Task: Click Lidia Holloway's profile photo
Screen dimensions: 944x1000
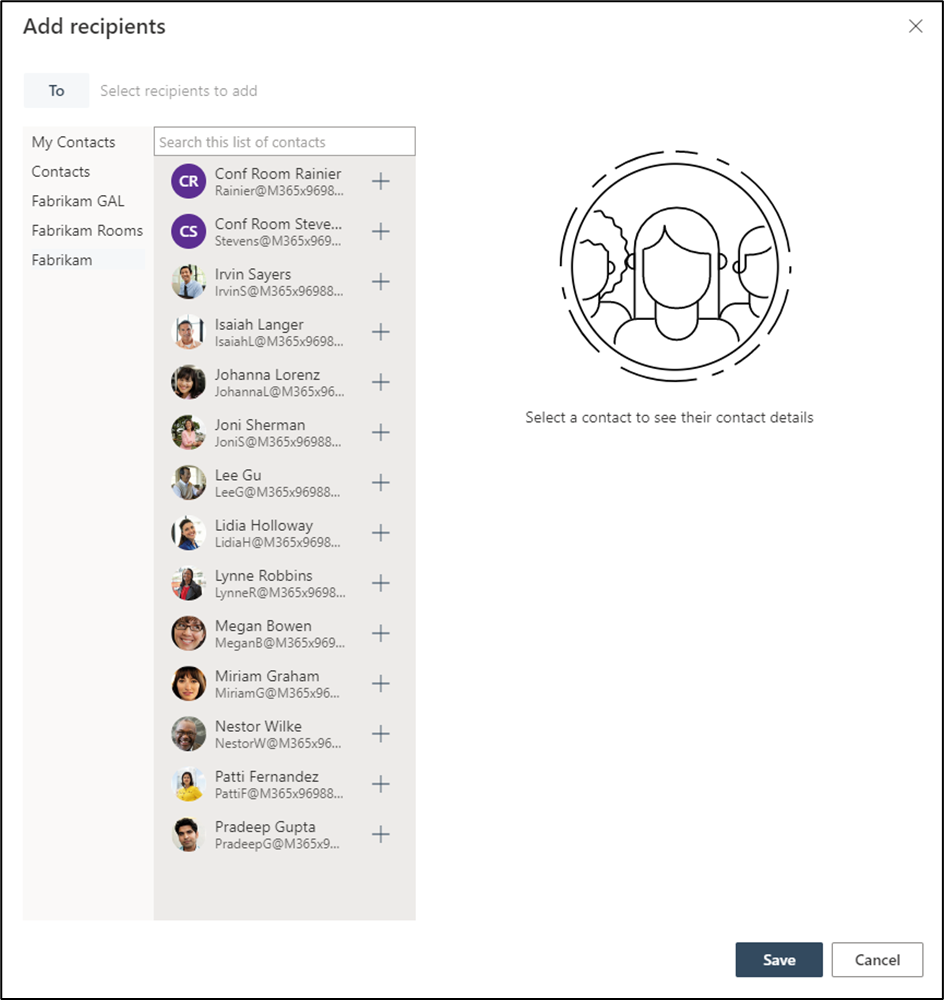Action: (188, 533)
